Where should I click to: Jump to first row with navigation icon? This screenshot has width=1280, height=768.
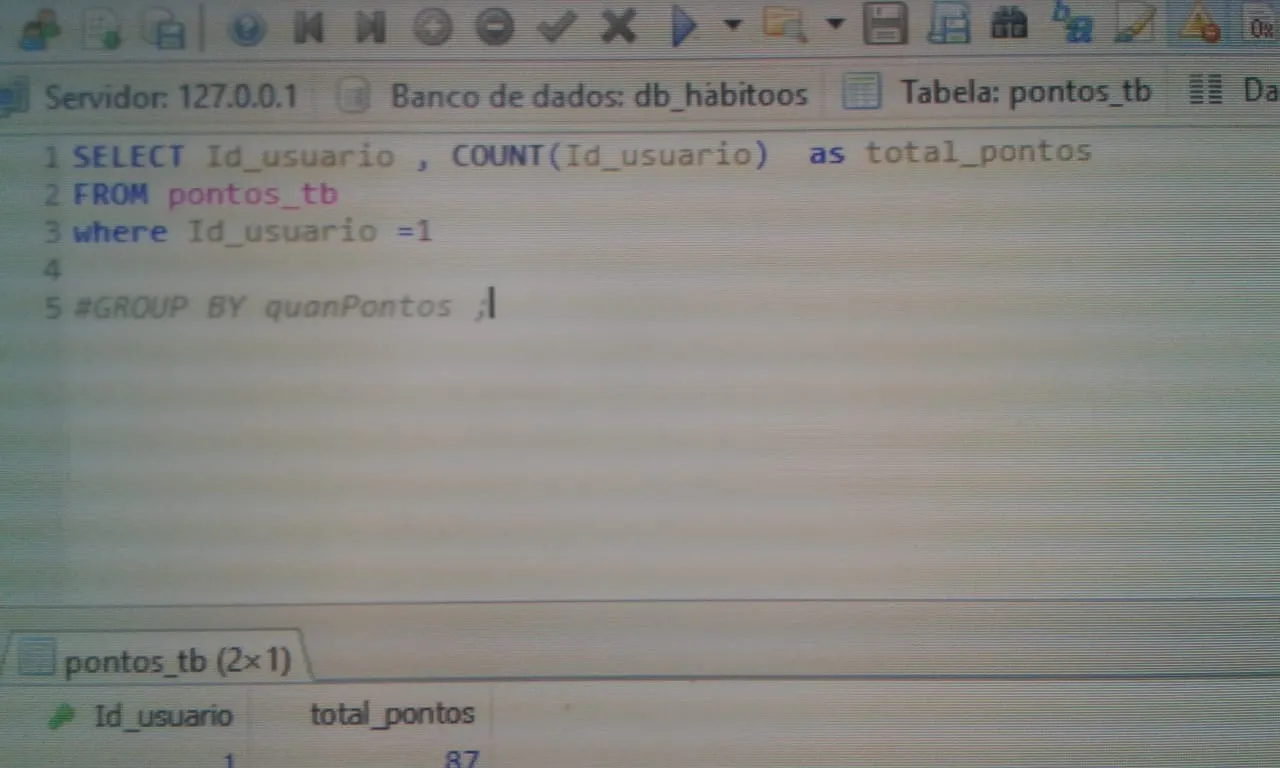tap(308, 27)
